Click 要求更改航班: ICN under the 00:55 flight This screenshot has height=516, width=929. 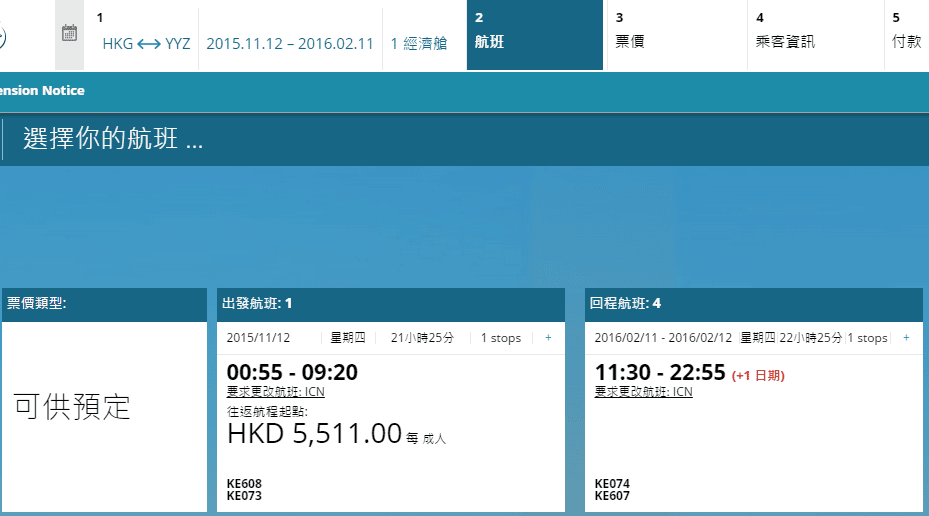click(276, 392)
